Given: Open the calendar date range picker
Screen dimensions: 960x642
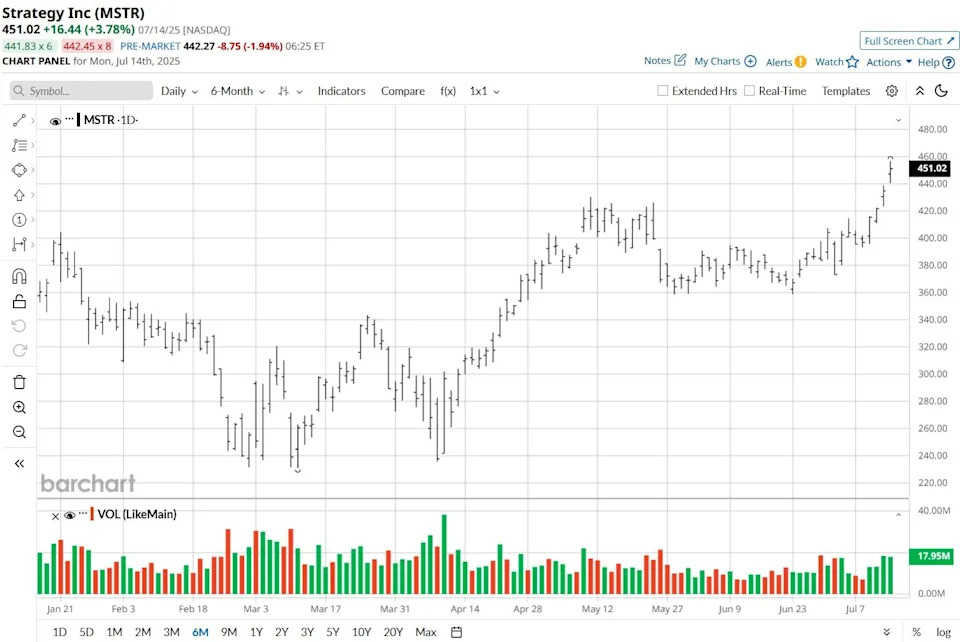Looking at the screenshot, I should coord(456,632).
